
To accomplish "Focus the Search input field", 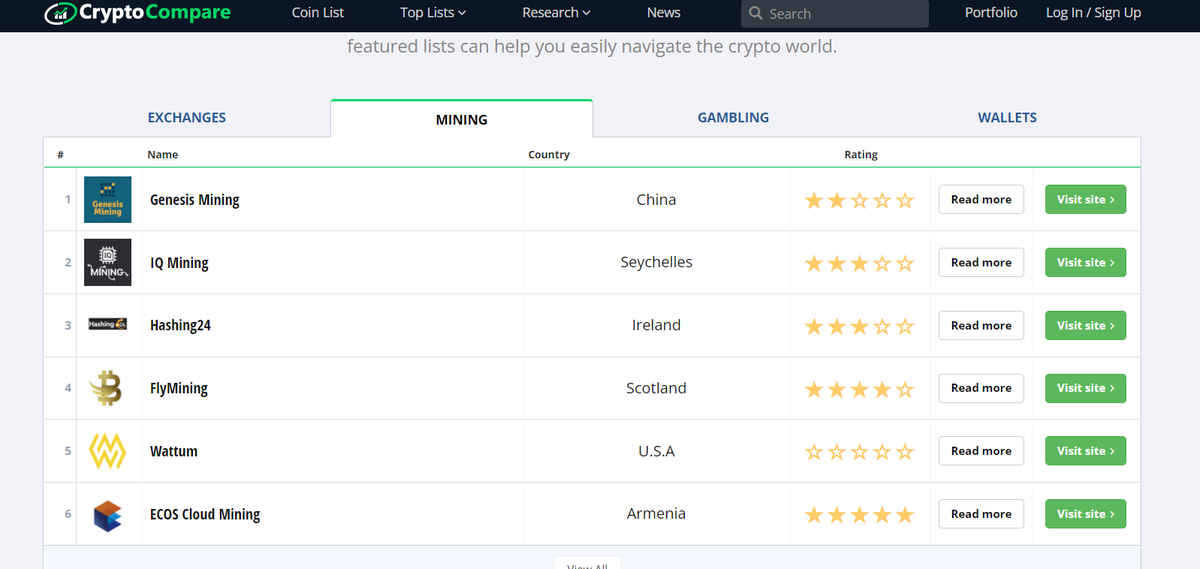I will pos(835,14).
